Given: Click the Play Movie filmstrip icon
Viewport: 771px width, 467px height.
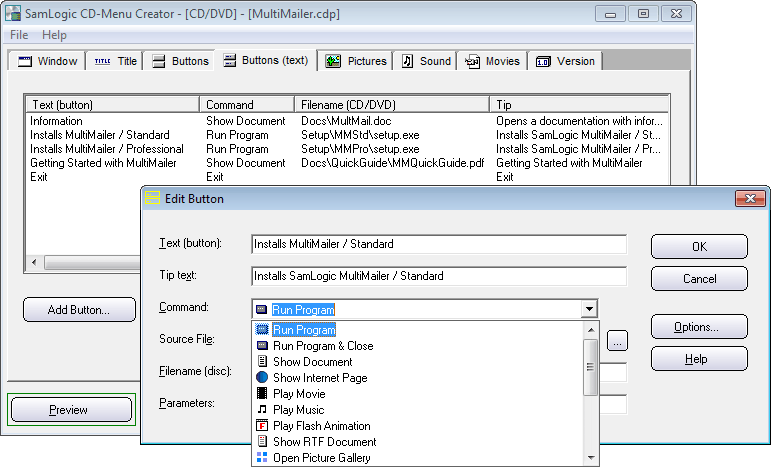Looking at the screenshot, I should click(x=263, y=393).
